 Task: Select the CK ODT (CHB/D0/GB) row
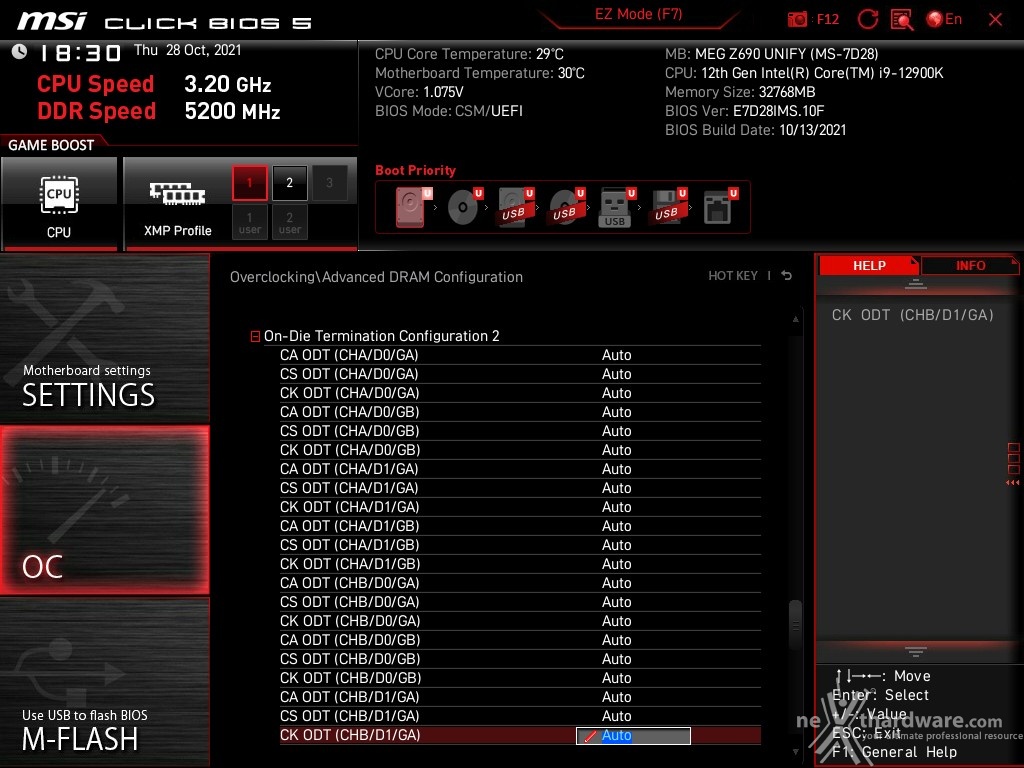(x=520, y=678)
